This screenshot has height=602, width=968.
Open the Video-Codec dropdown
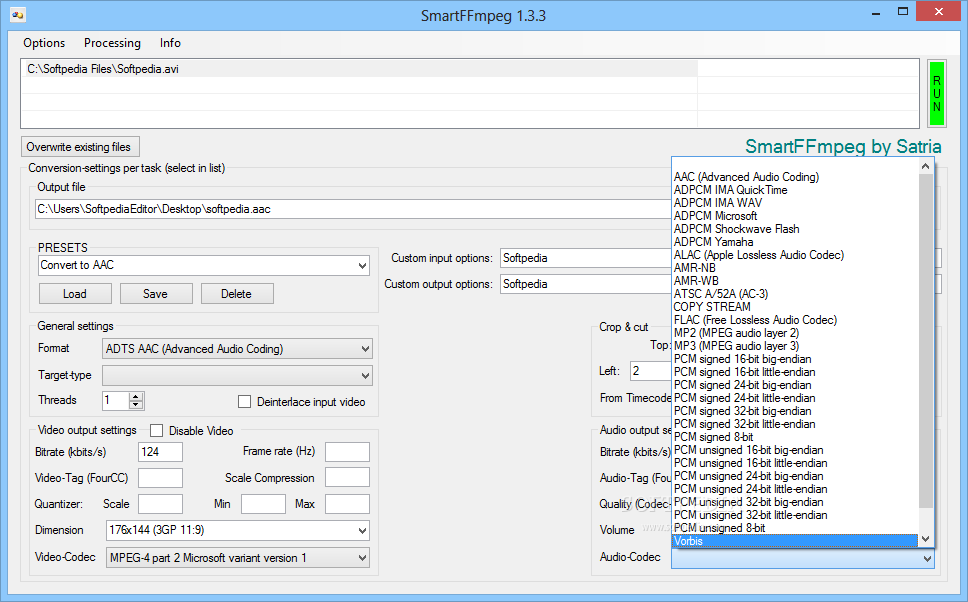pos(238,558)
